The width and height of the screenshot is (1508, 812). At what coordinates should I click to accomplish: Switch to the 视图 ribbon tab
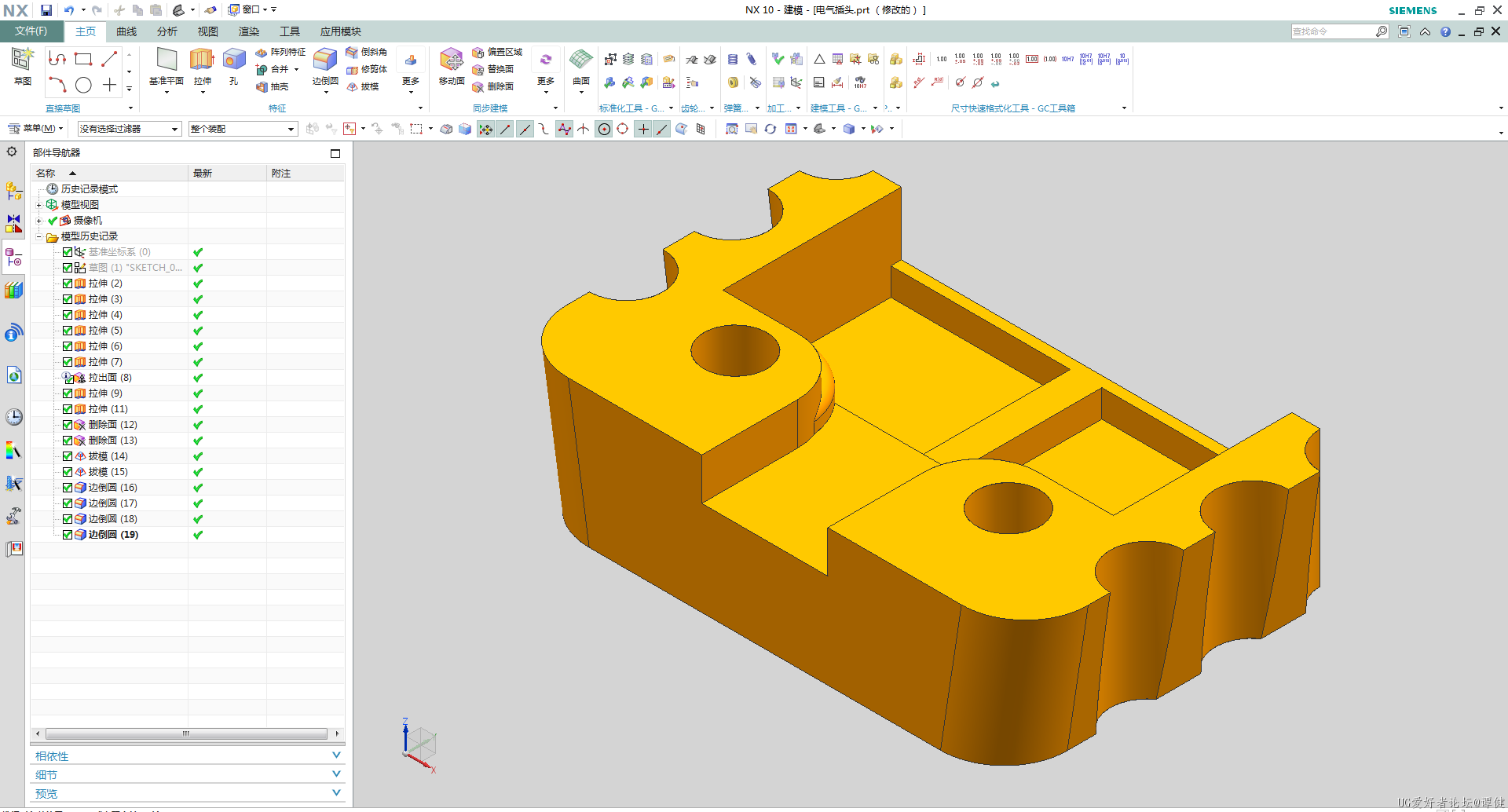(208, 31)
